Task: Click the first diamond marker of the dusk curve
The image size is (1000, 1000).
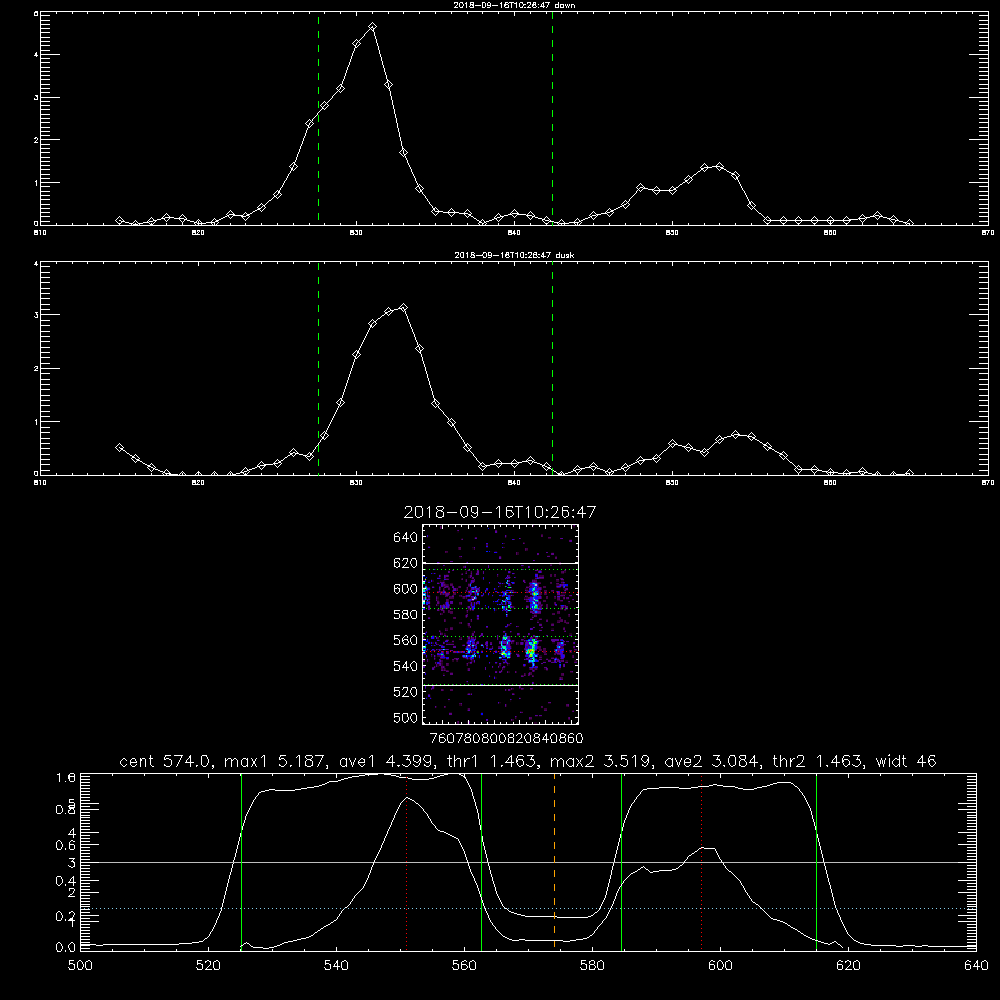Action: click(119, 448)
